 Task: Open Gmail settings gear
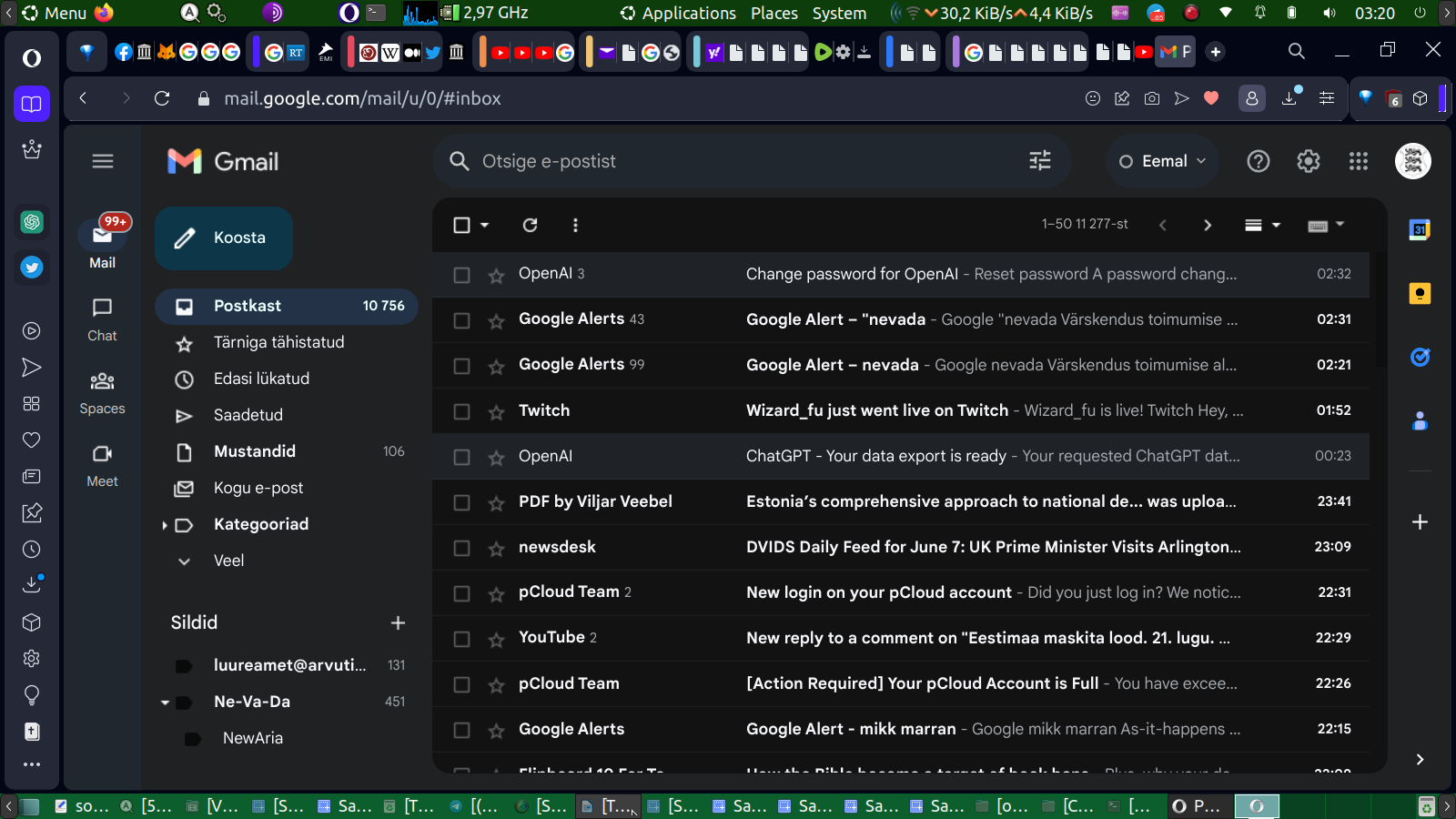click(x=1308, y=161)
